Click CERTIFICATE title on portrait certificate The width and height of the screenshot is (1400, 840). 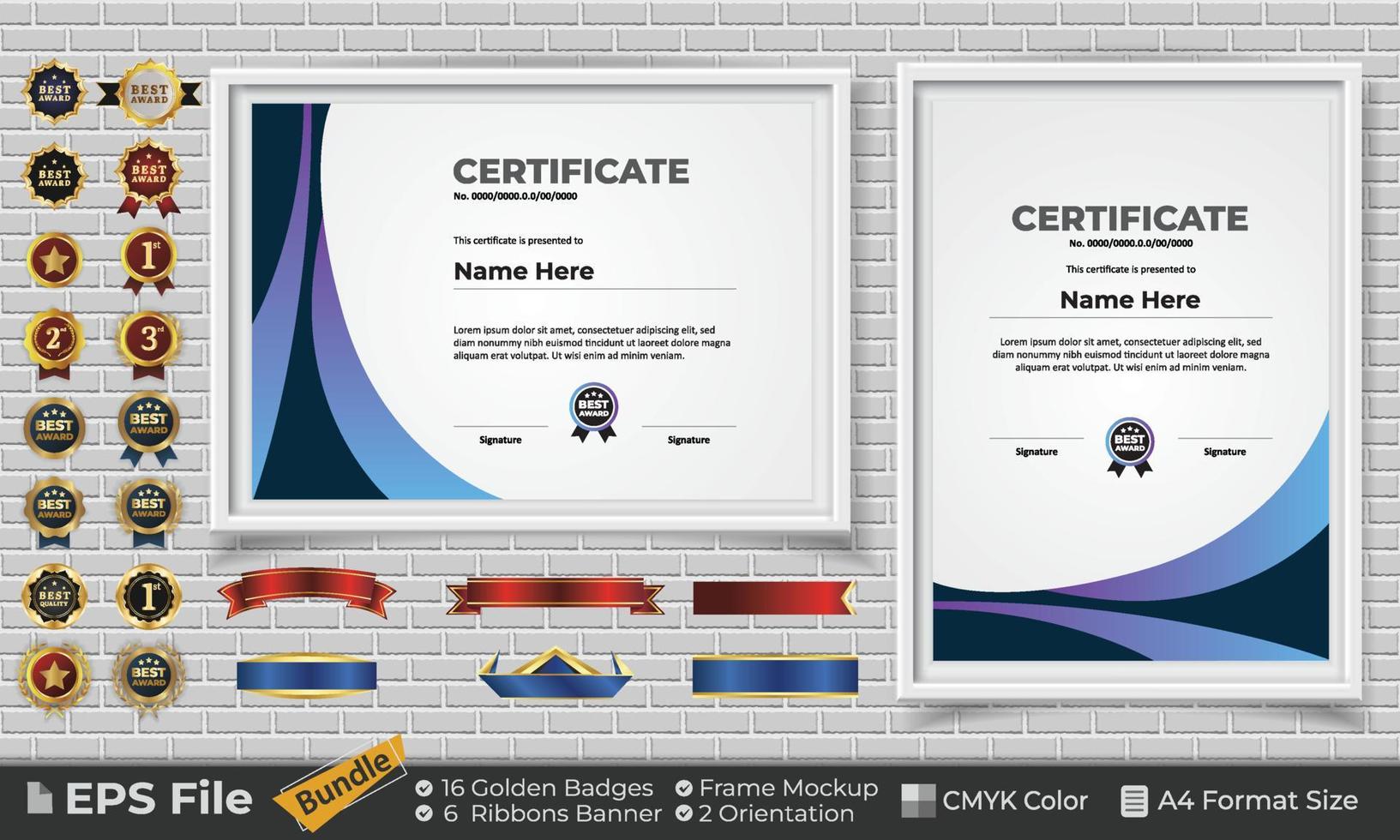point(1130,219)
